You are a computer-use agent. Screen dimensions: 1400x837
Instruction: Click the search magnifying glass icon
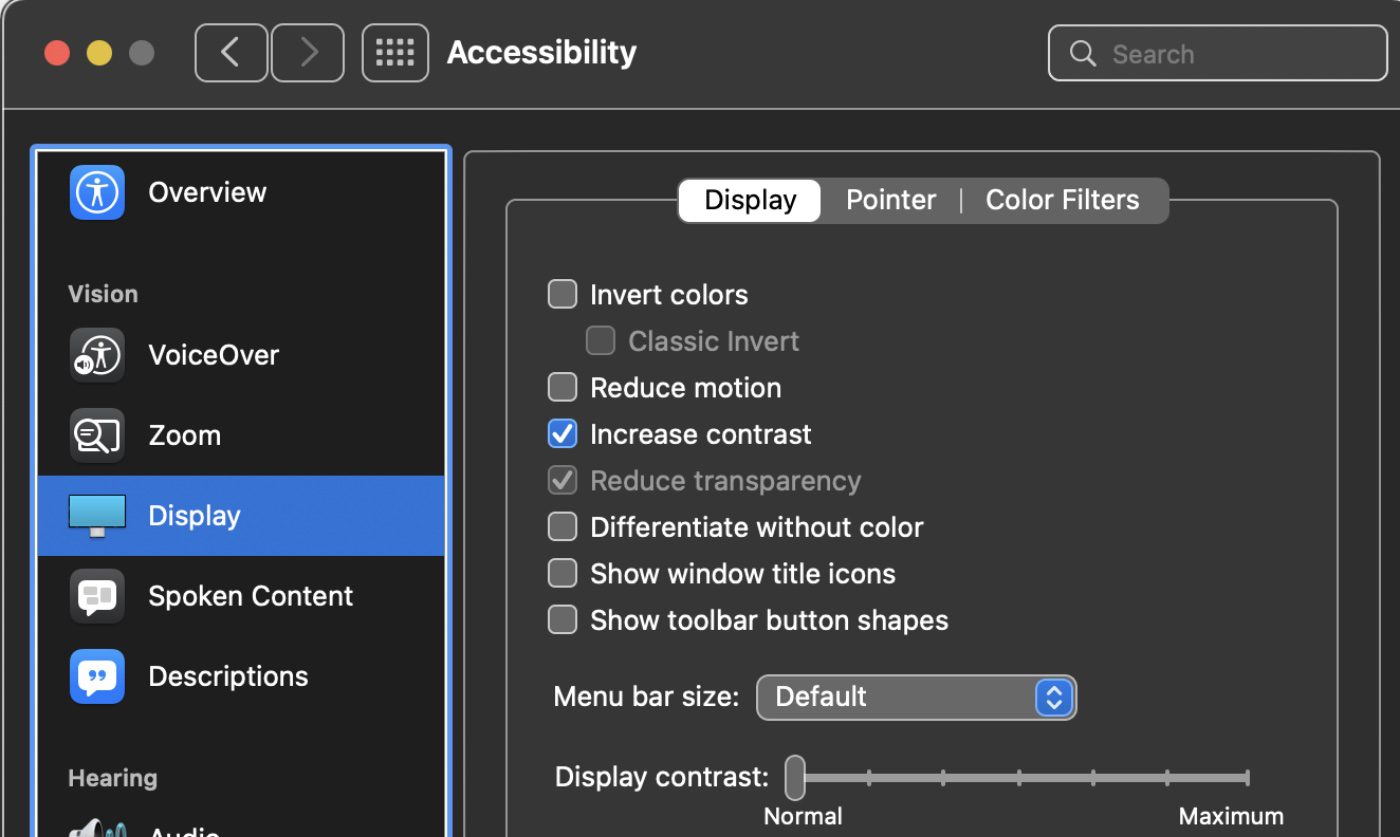pos(1083,53)
